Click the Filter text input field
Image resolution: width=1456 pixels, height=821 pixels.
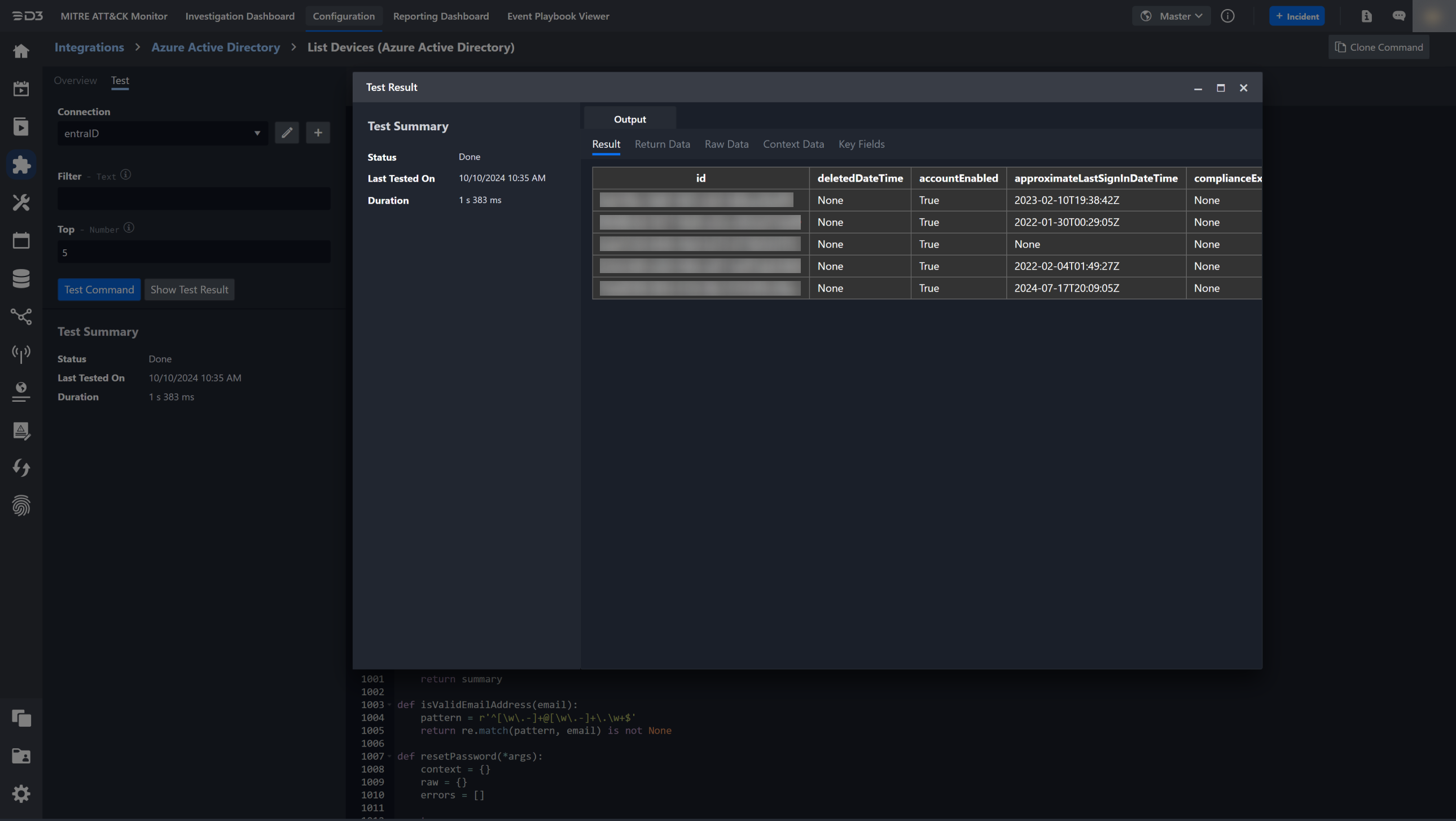click(x=194, y=199)
